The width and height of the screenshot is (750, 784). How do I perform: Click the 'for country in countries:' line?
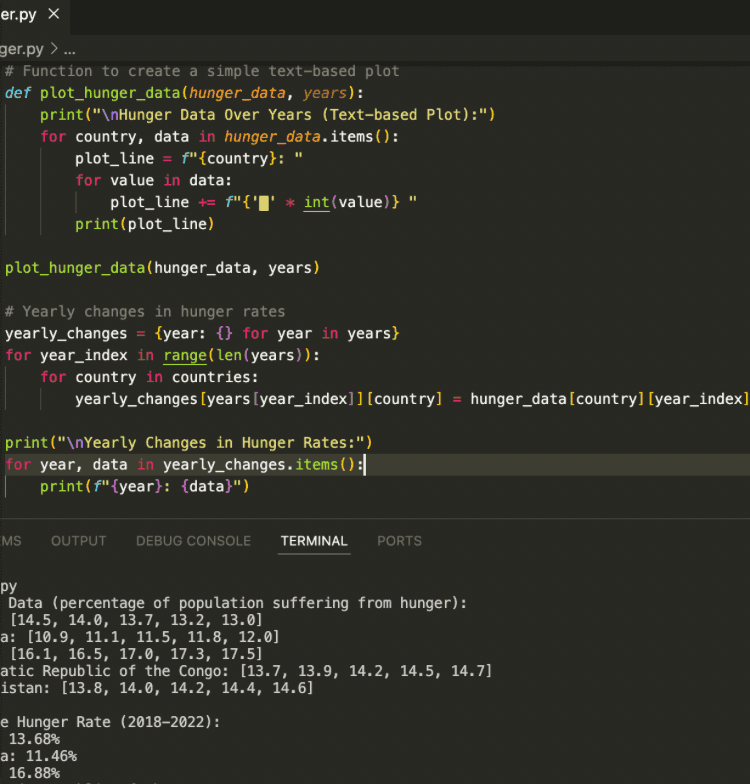point(149,378)
